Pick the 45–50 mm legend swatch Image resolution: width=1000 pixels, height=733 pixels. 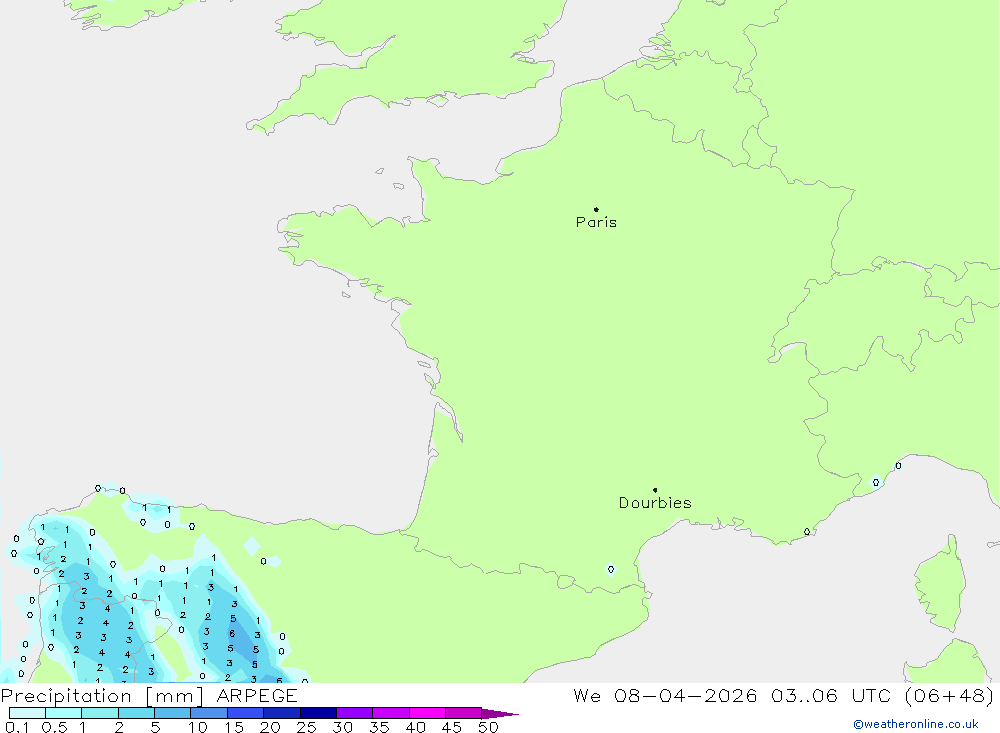tap(464, 713)
